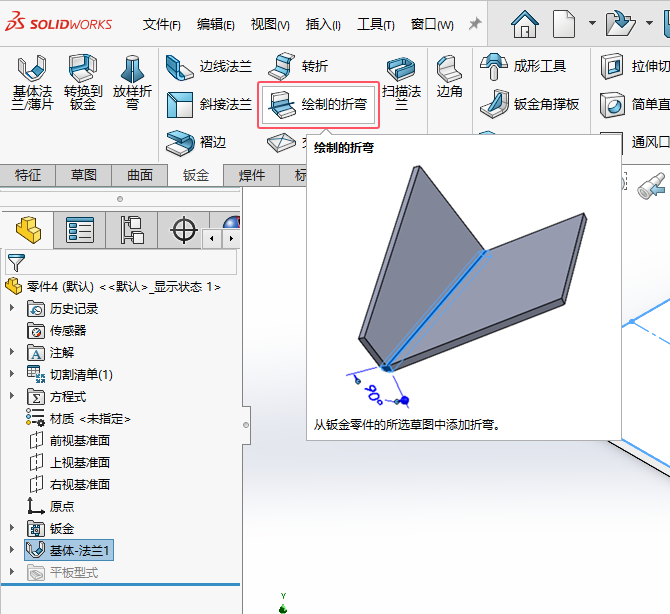Expand the 方程式 tree node
This screenshot has height=614, width=670.
pyautogui.click(x=12, y=396)
